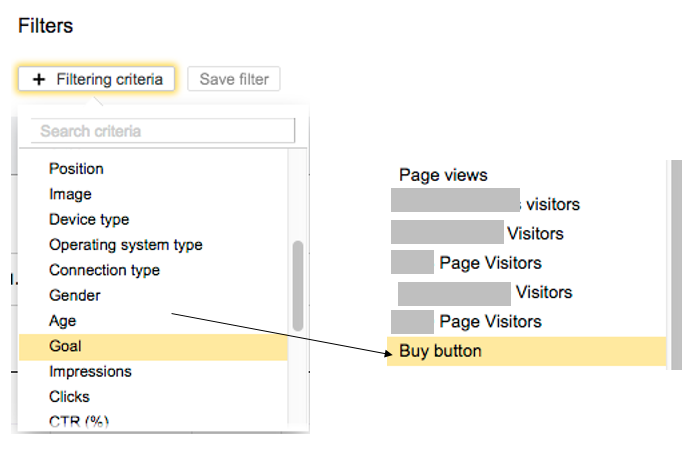Select Connection type criterion

click(104, 270)
